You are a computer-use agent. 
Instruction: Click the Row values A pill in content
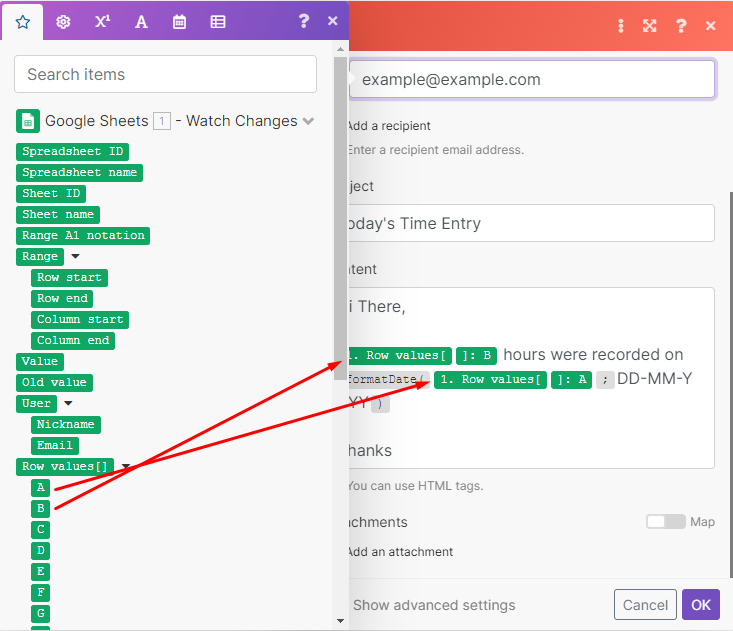coord(513,380)
